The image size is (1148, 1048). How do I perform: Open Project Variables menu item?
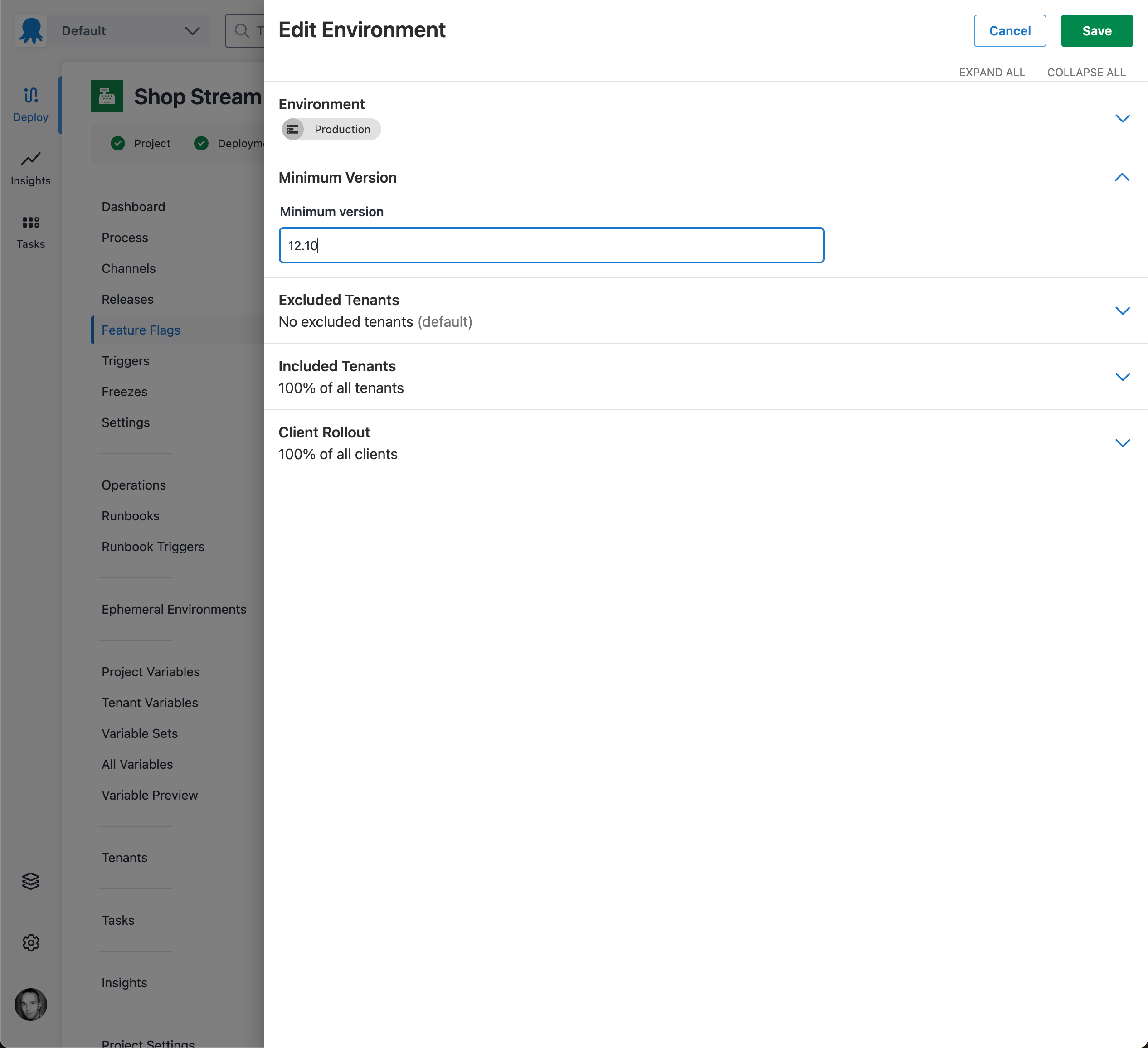tap(151, 672)
